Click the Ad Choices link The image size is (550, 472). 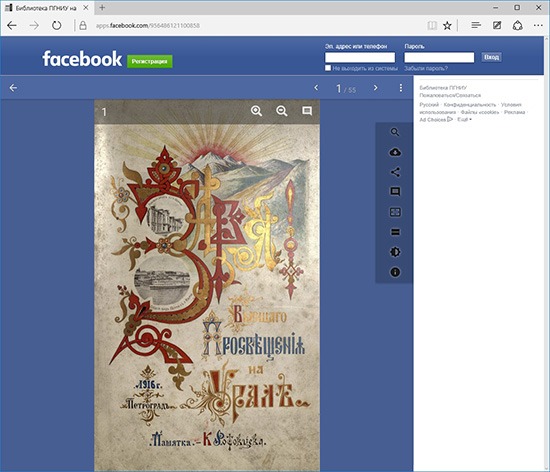pos(436,120)
